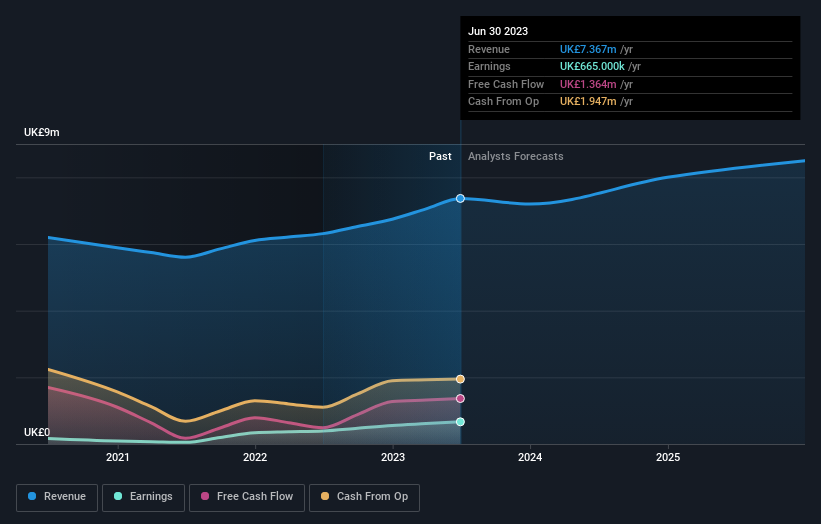This screenshot has height=524, width=821.
Task: Select the Revenue data point marker on chart
Action: [x=460, y=198]
